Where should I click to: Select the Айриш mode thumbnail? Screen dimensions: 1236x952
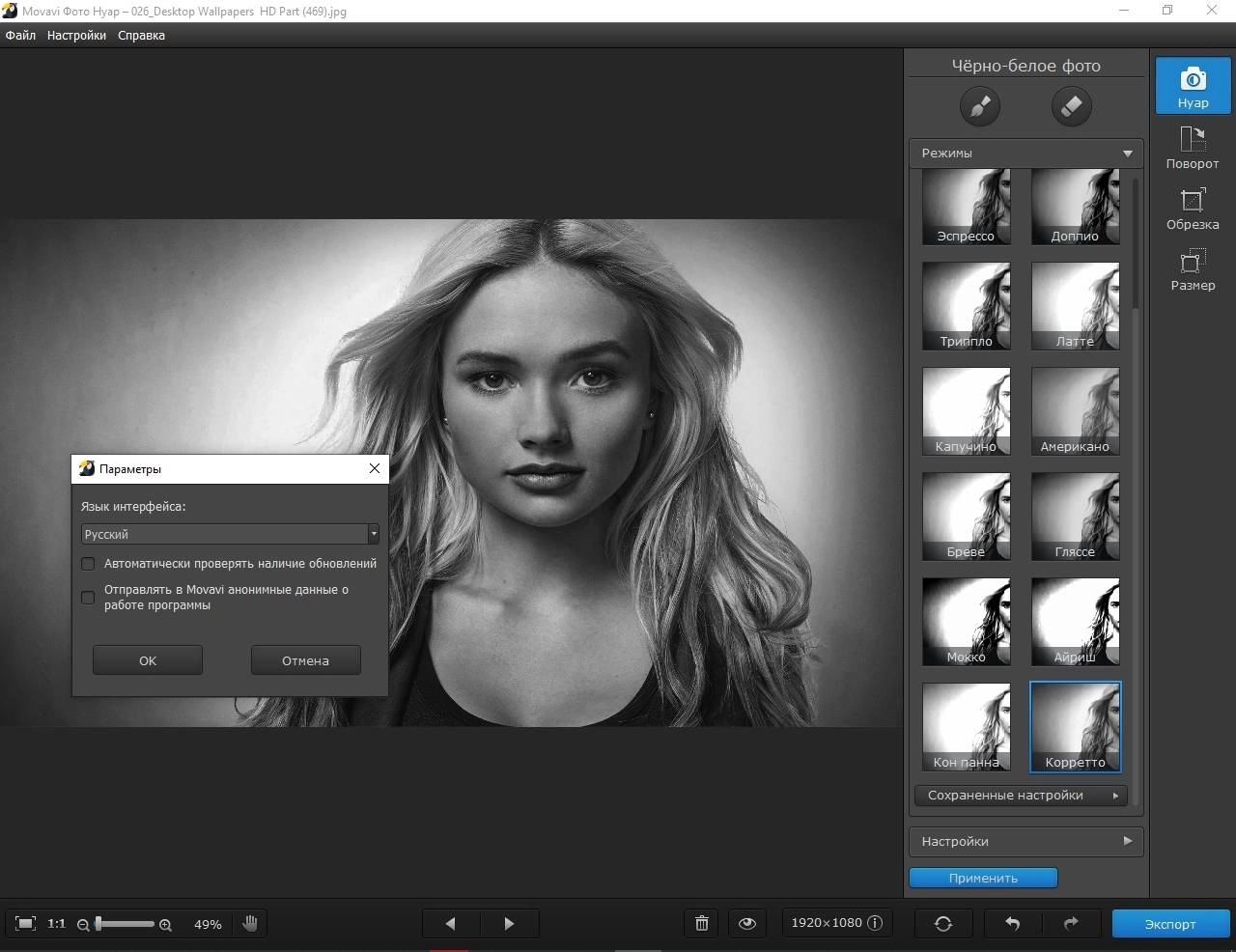point(1075,622)
